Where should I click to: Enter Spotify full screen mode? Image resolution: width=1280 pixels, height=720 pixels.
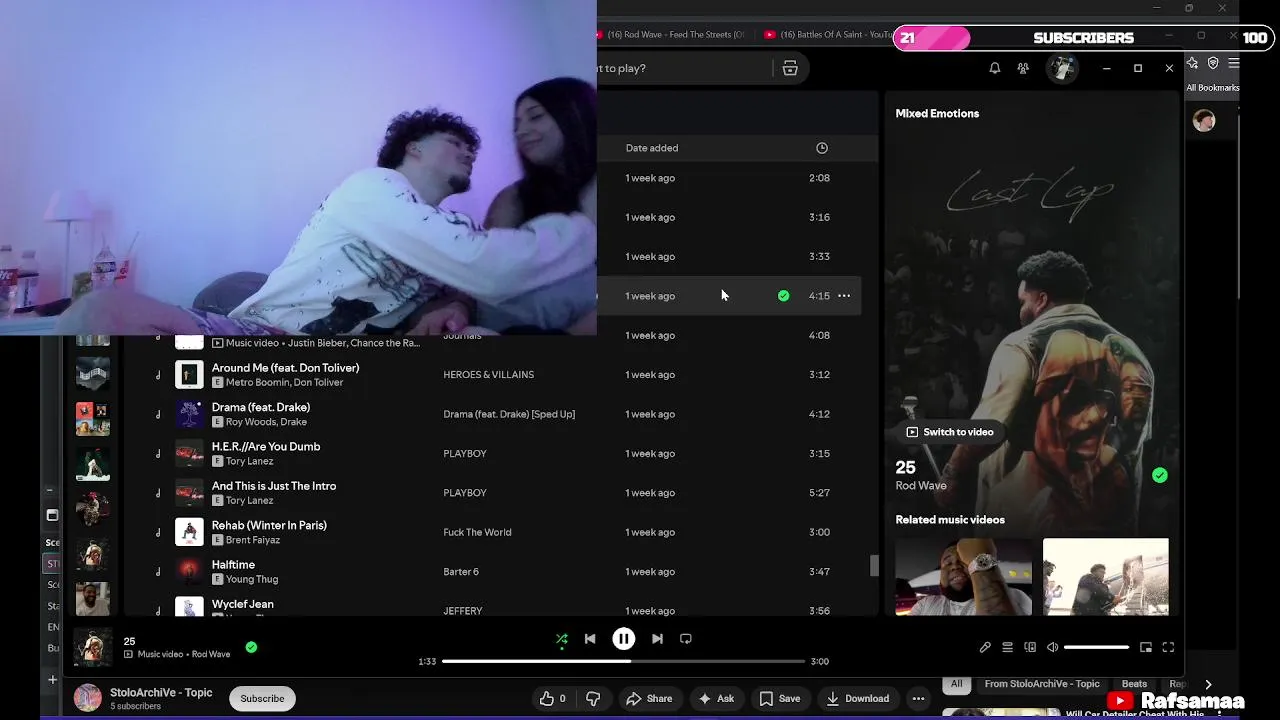click(1168, 648)
